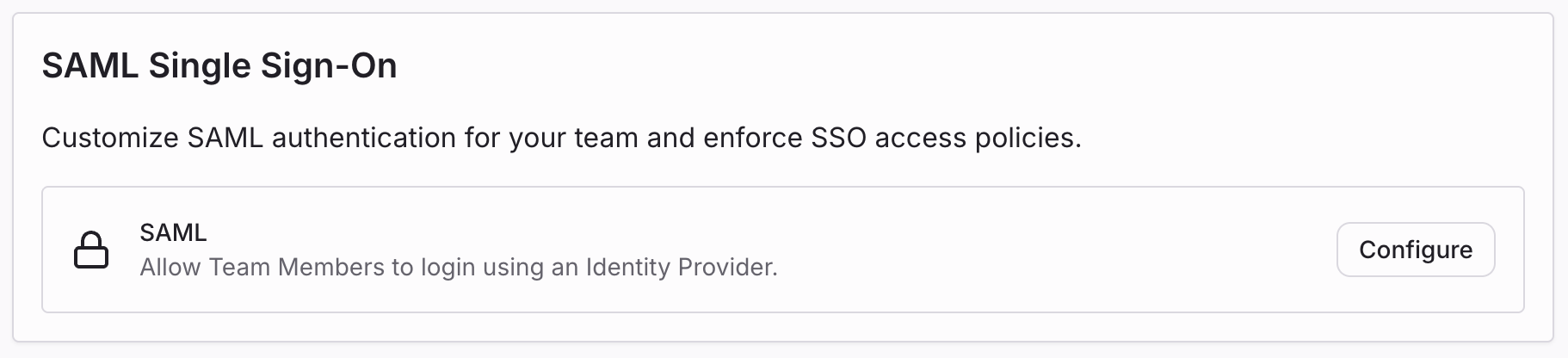The width and height of the screenshot is (1568, 358).
Task: Click the words Identity Provider in description
Action: [x=680, y=268]
